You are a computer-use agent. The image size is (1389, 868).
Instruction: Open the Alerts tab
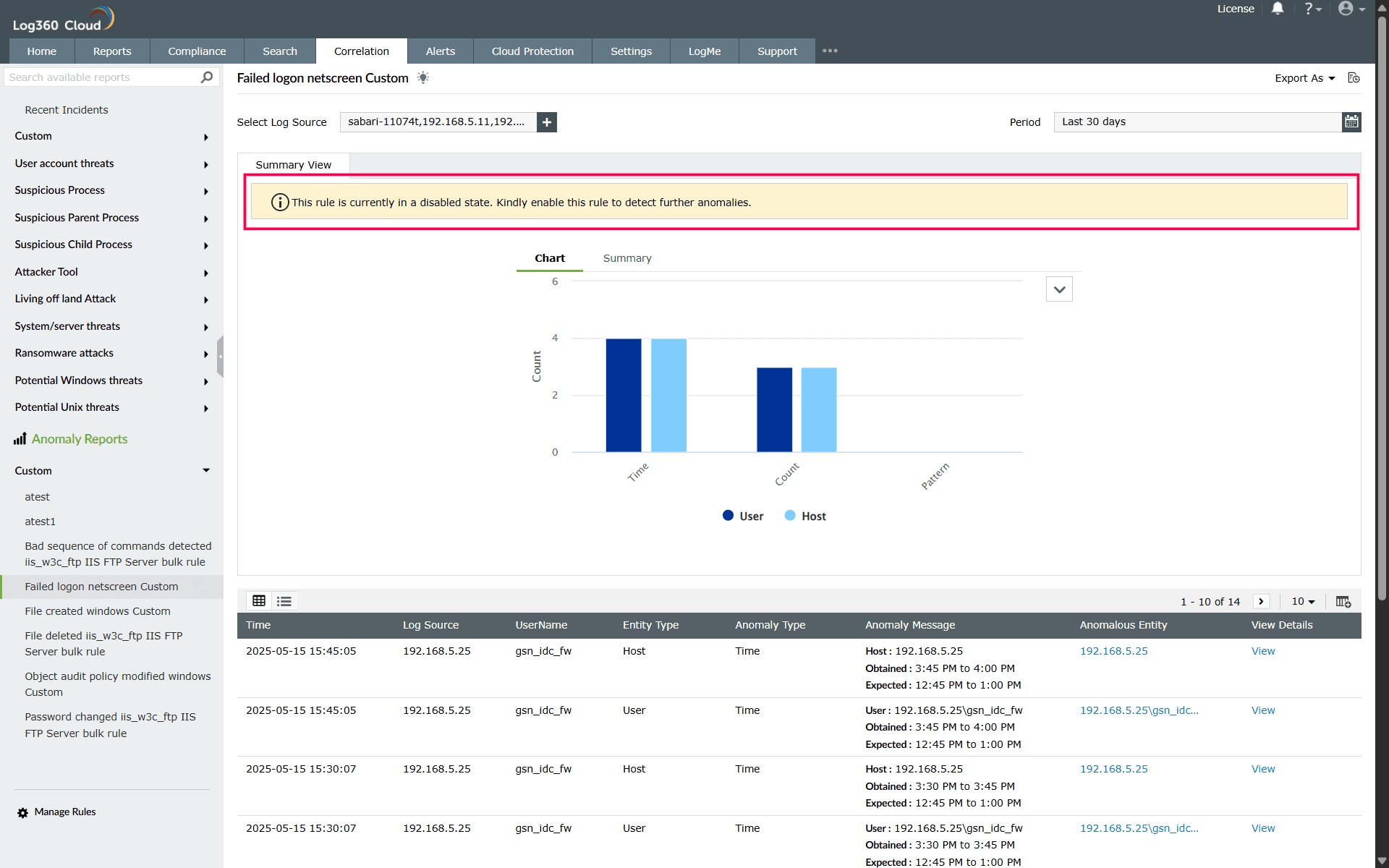coord(440,51)
